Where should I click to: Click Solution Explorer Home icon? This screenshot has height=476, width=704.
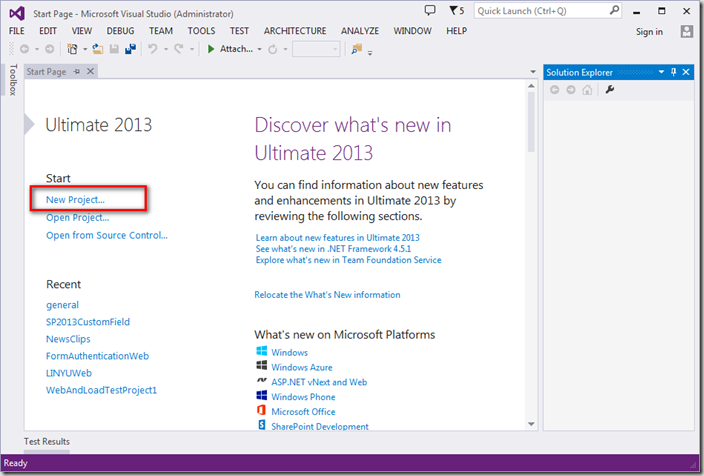tap(587, 90)
